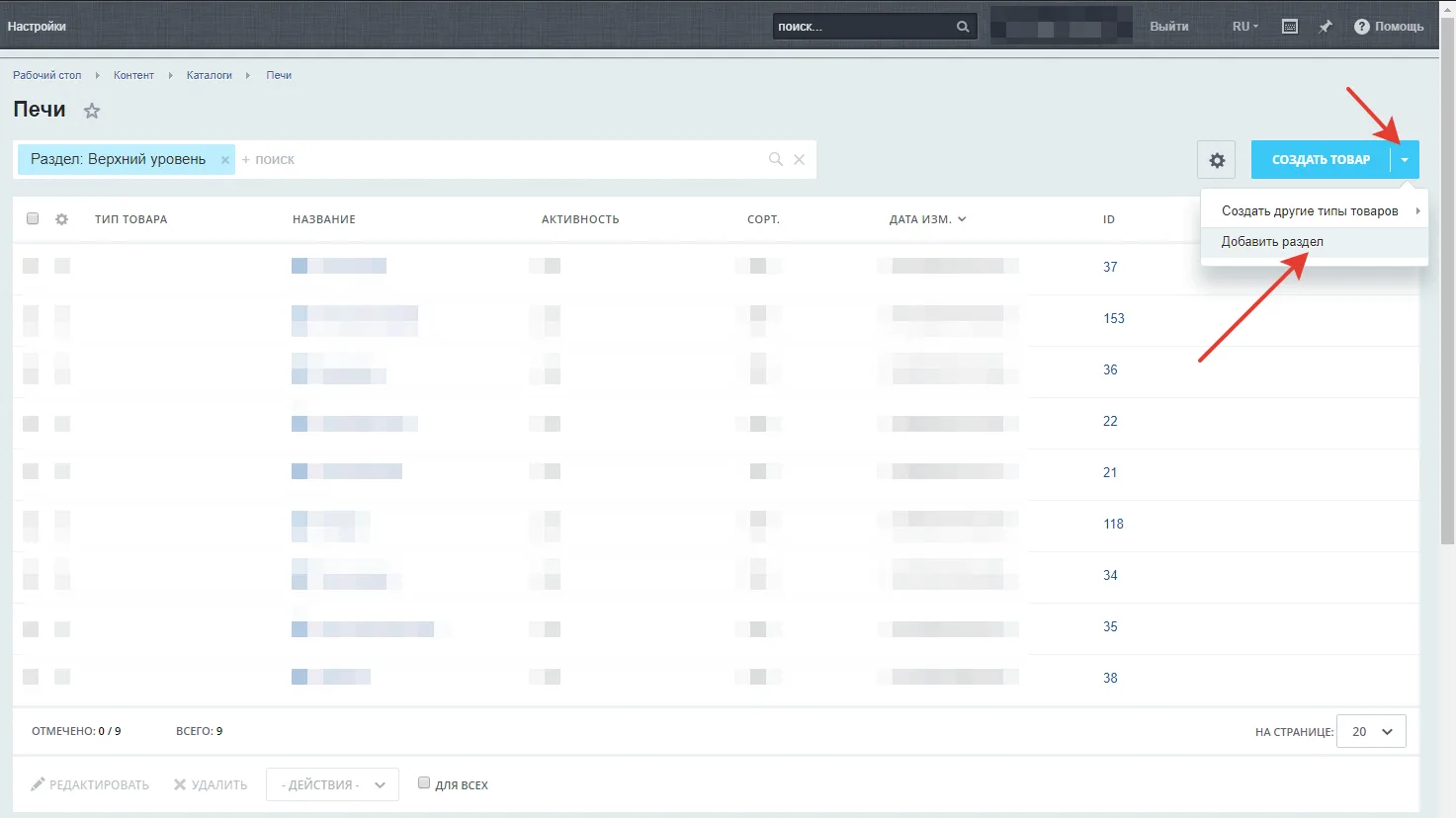This screenshot has width=1456, height=818.
Task: Open the Каталоги breadcrumb link
Action: tap(210, 75)
